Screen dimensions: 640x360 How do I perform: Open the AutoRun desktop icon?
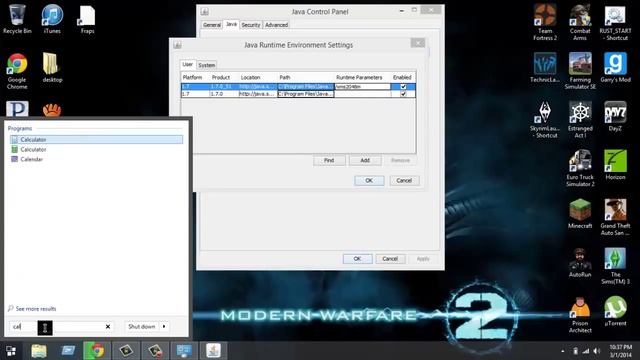(580, 262)
